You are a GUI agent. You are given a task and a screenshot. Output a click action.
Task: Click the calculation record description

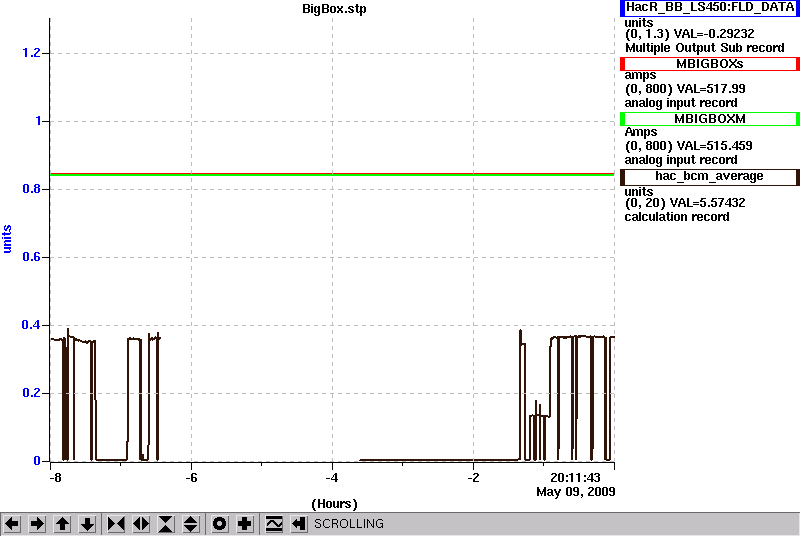point(677,217)
